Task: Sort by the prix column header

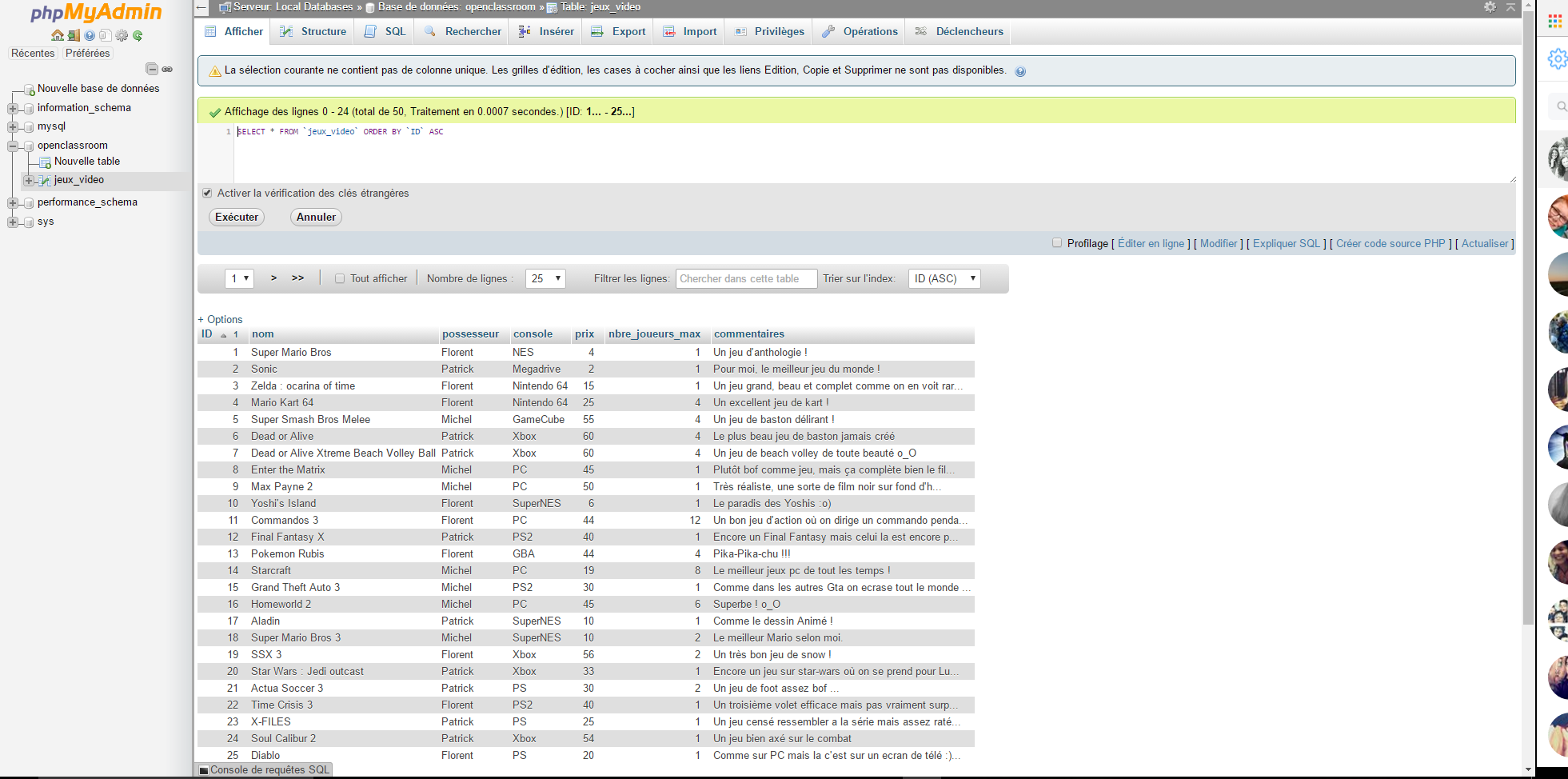Action: coord(585,334)
